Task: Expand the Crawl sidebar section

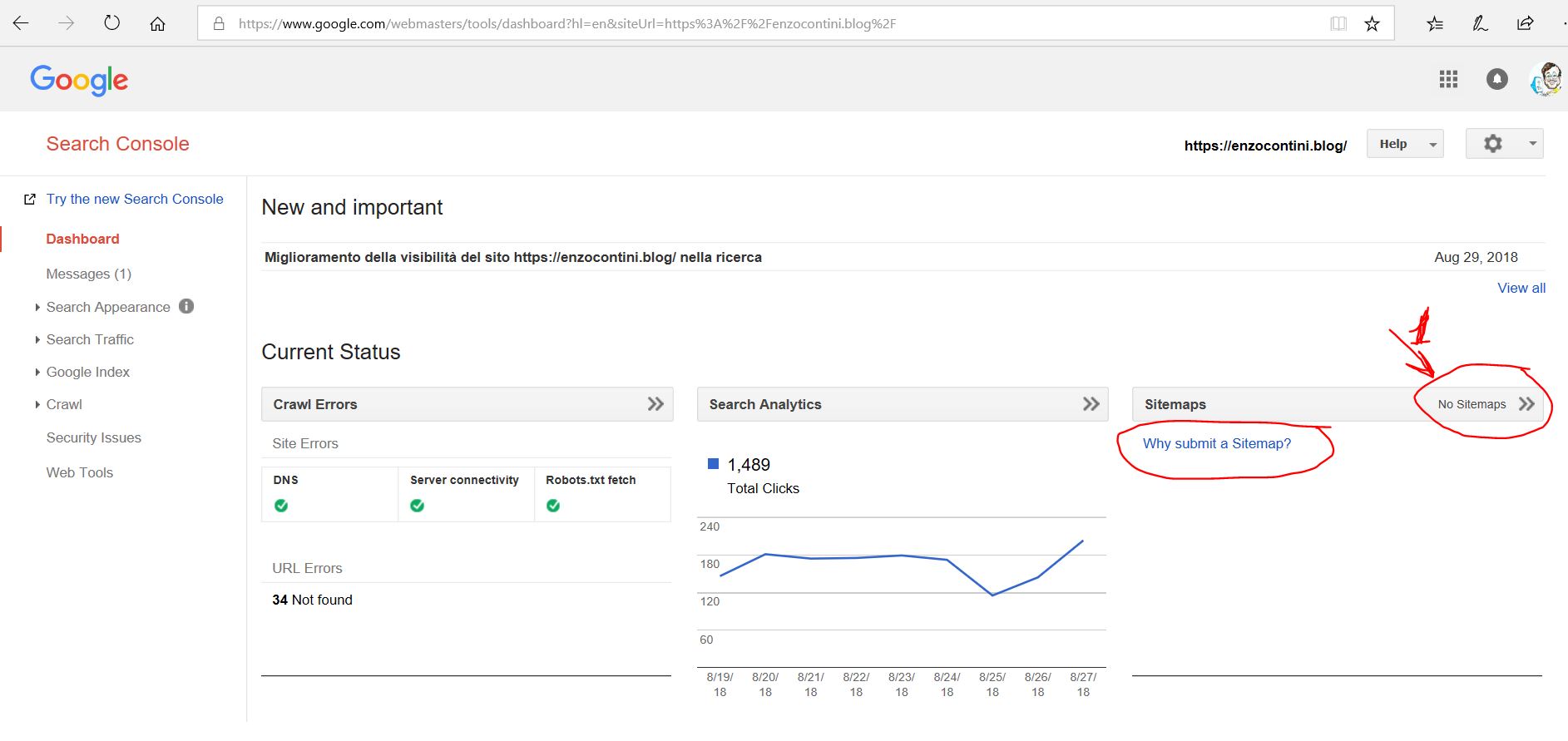Action: 64,404
